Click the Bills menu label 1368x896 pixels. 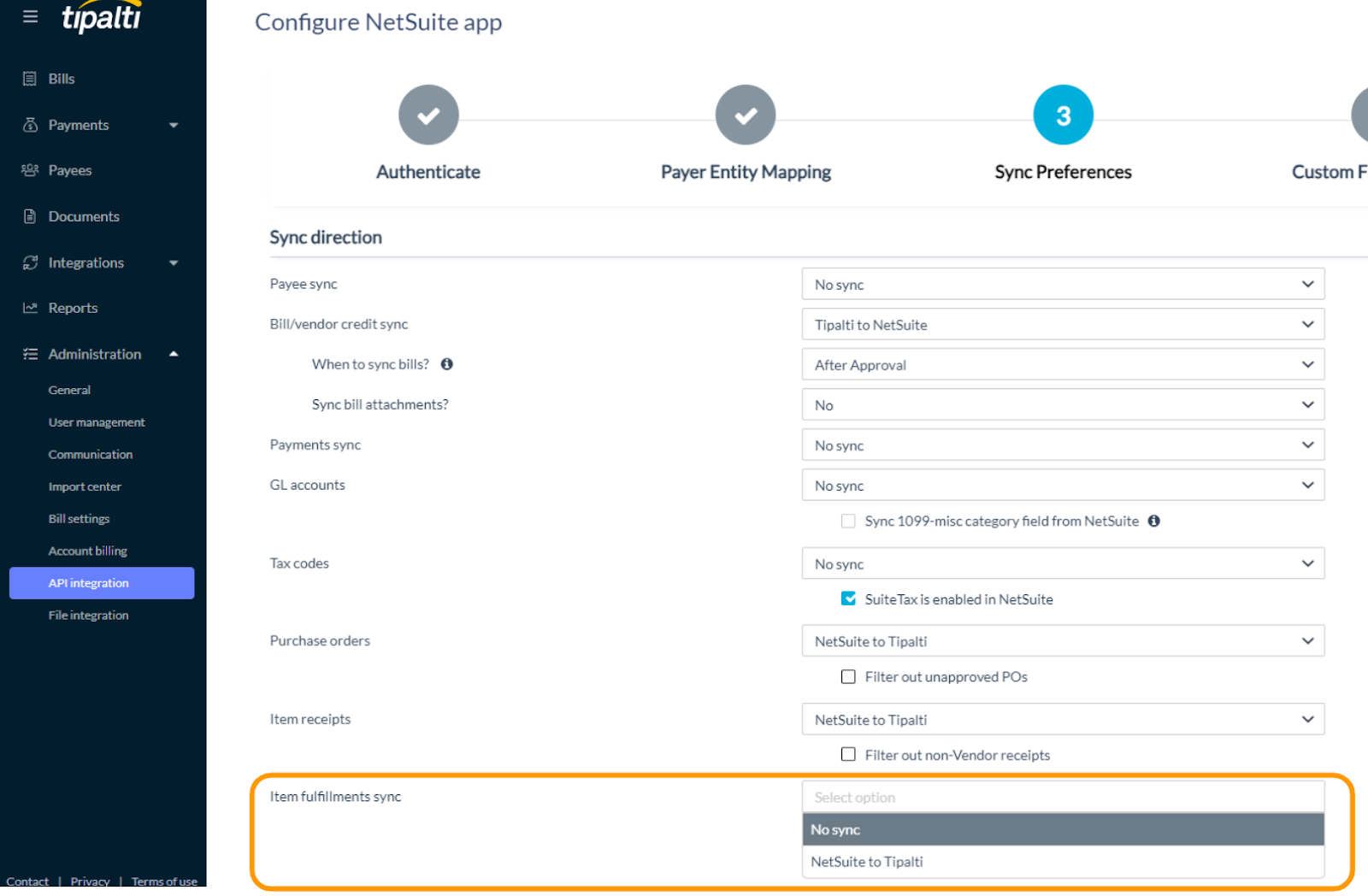(x=62, y=79)
